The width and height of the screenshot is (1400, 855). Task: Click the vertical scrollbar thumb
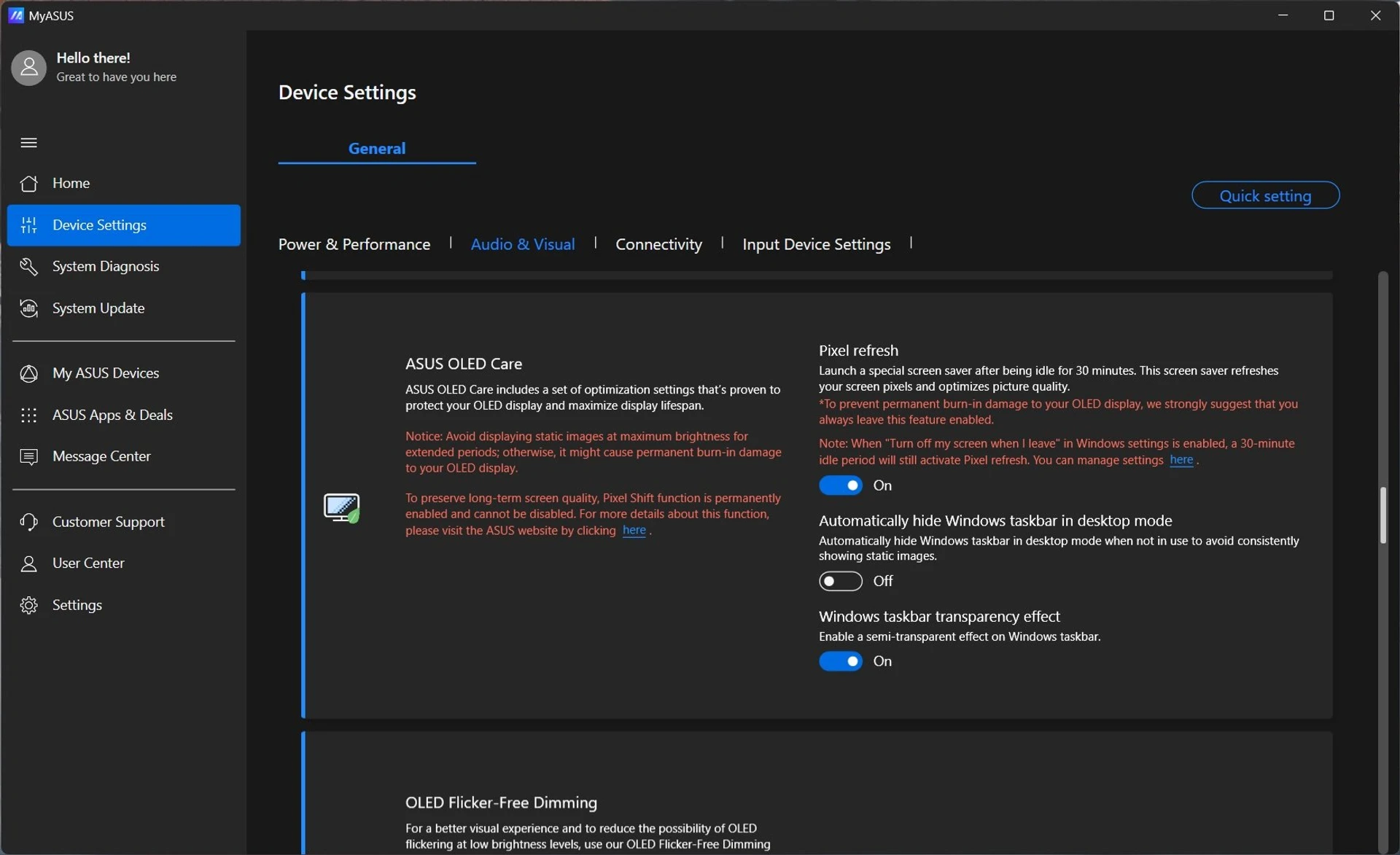pos(1382,515)
